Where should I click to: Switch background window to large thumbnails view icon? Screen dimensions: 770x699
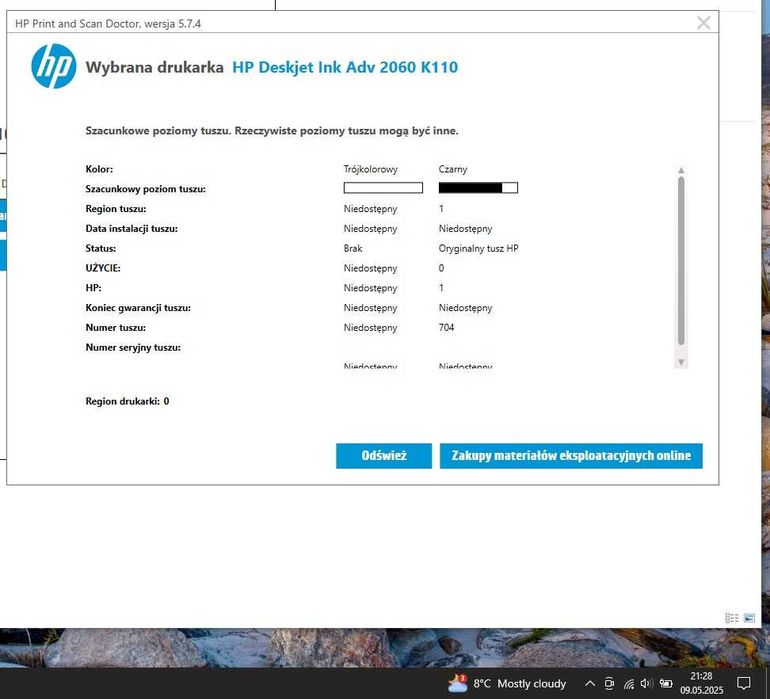tap(749, 618)
